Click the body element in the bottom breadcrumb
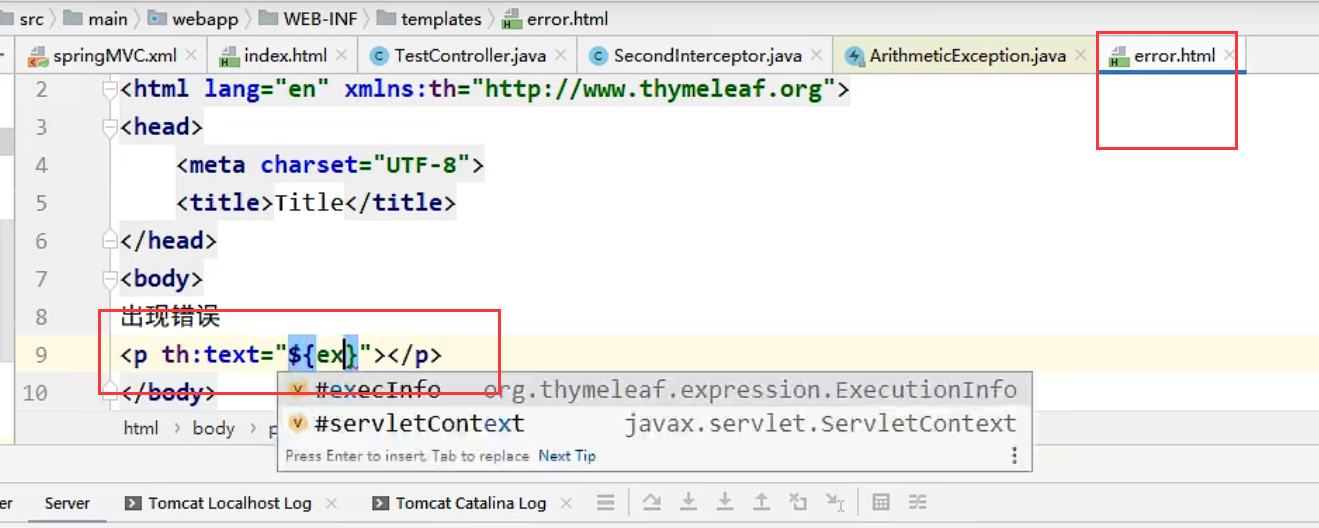Screen dimensions: 1319x528 tap(213, 428)
